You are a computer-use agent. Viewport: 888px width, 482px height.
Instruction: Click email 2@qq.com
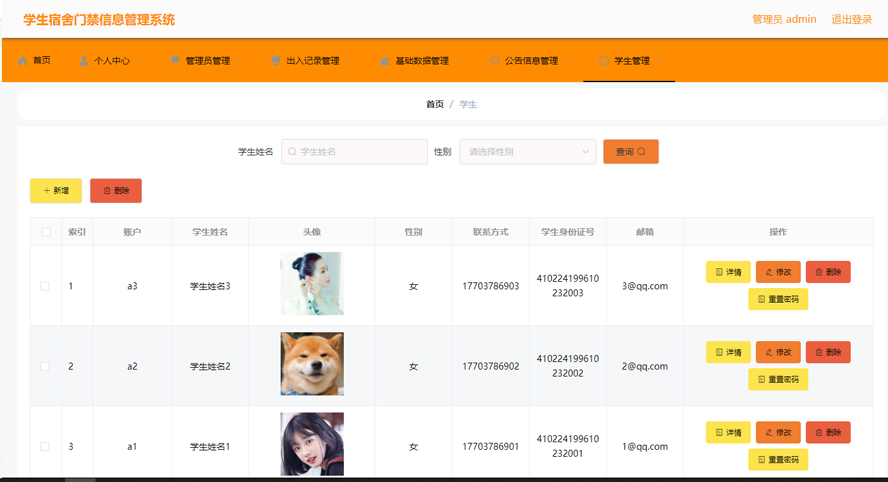click(x=645, y=366)
